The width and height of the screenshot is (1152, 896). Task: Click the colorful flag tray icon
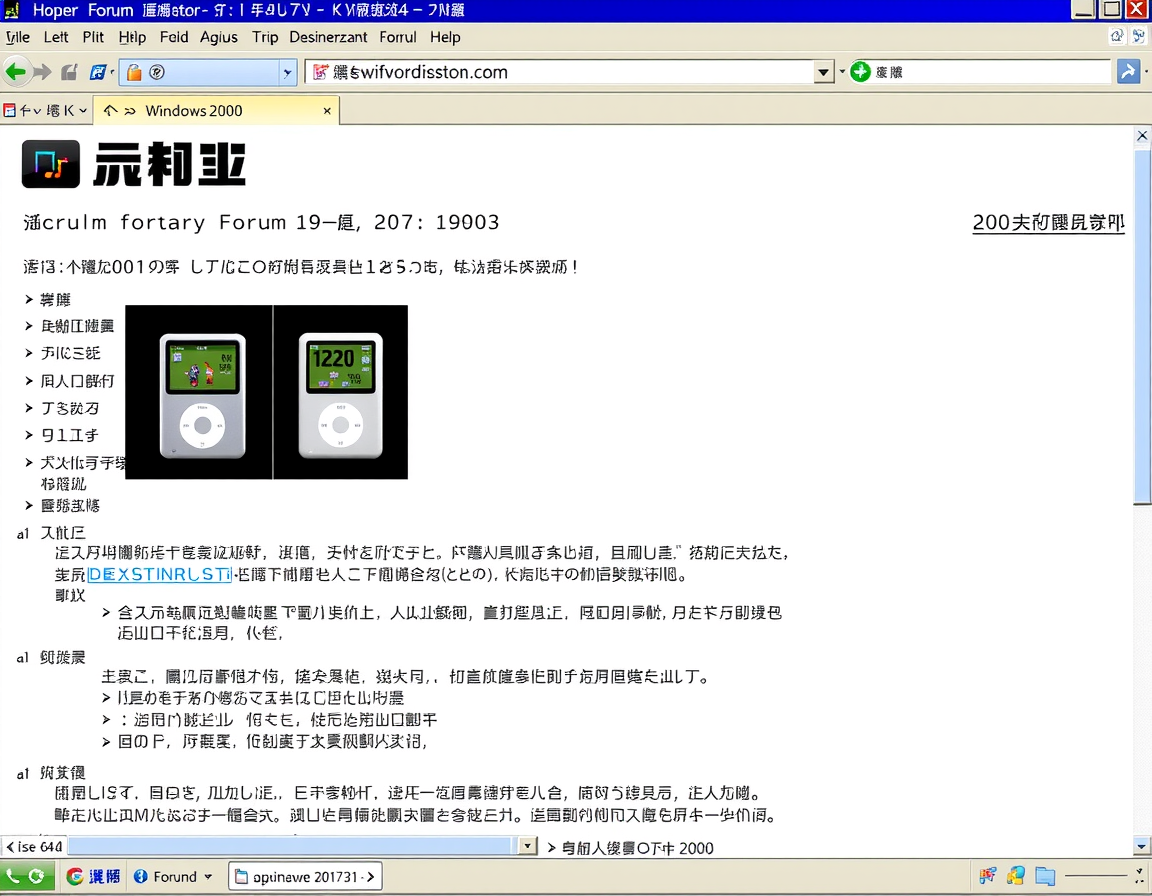click(987, 875)
